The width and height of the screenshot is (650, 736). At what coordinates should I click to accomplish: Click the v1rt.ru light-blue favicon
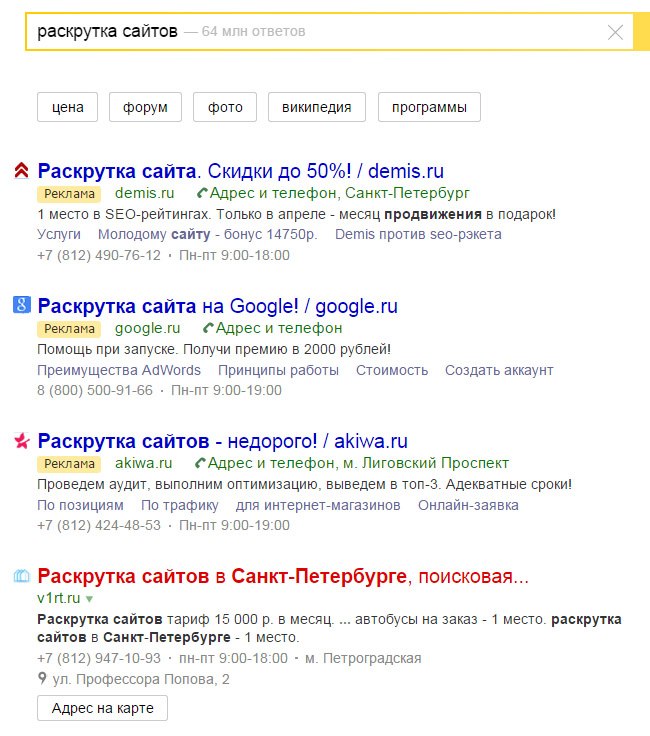[x=22, y=575]
